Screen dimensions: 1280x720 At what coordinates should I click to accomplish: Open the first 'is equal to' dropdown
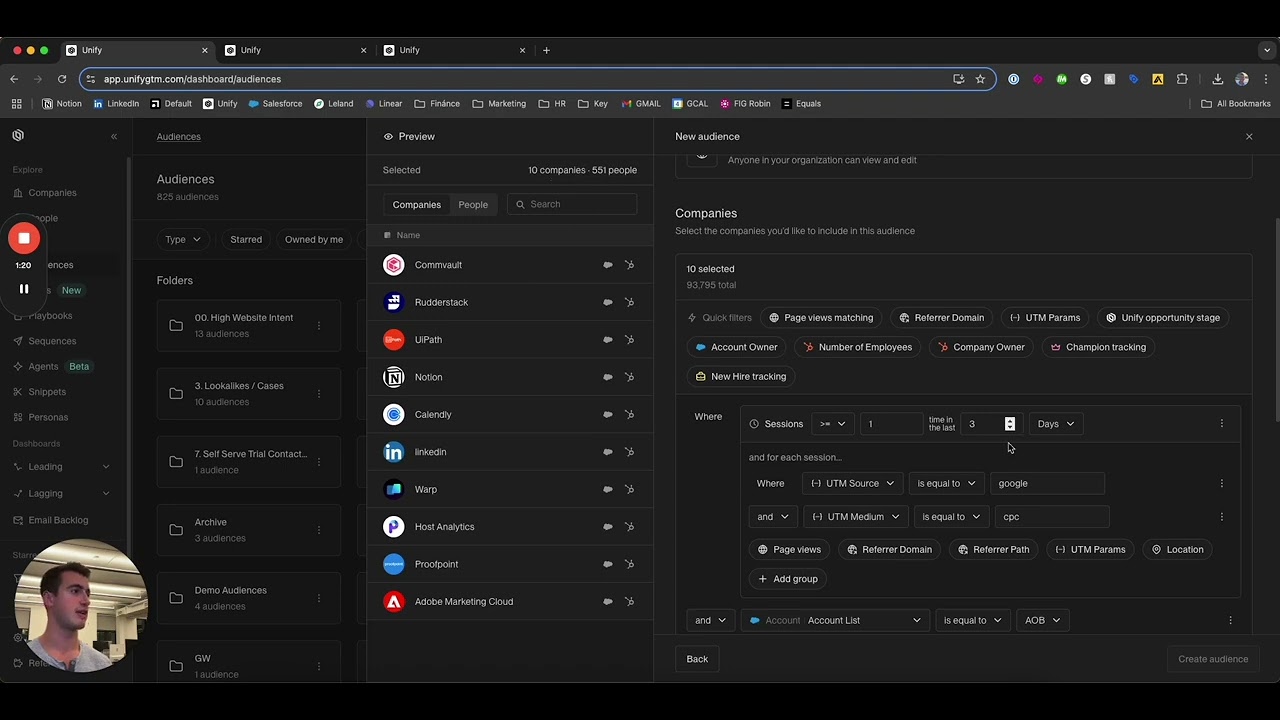pyautogui.click(x=946, y=483)
